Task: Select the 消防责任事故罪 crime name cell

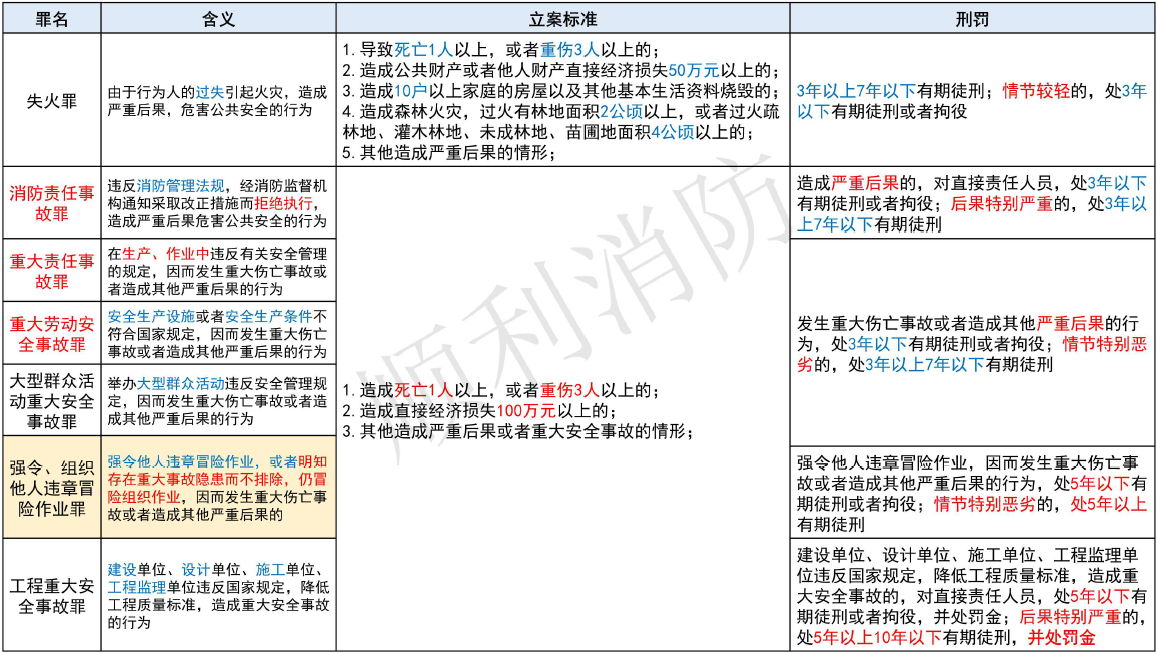Action: pyautogui.click(x=51, y=203)
